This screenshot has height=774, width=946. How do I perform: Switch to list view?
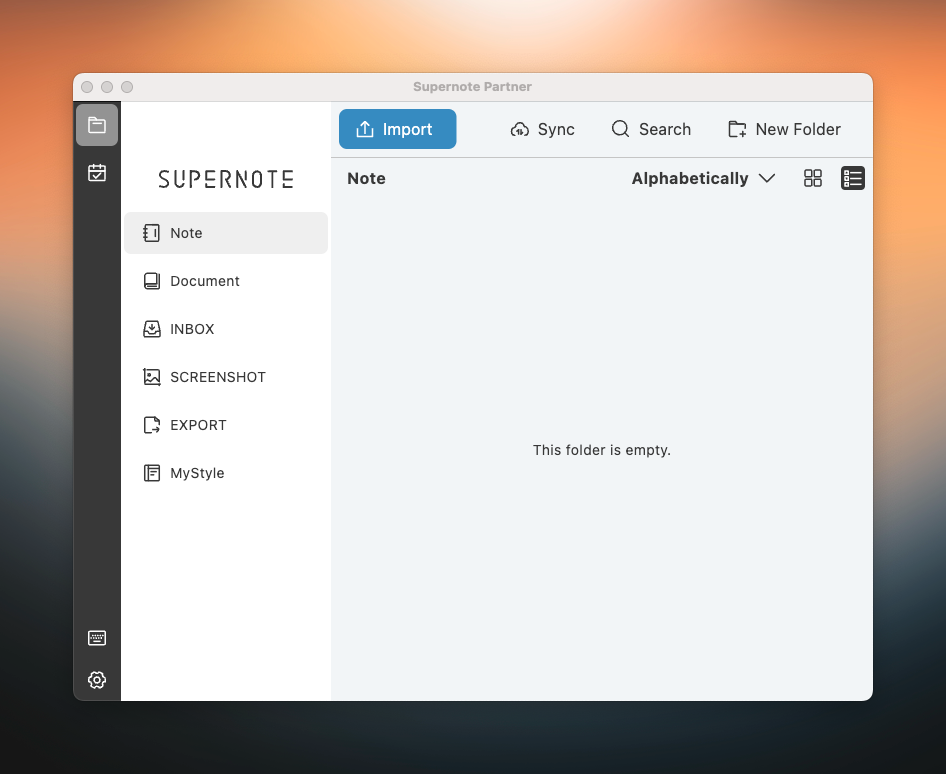pyautogui.click(x=852, y=178)
